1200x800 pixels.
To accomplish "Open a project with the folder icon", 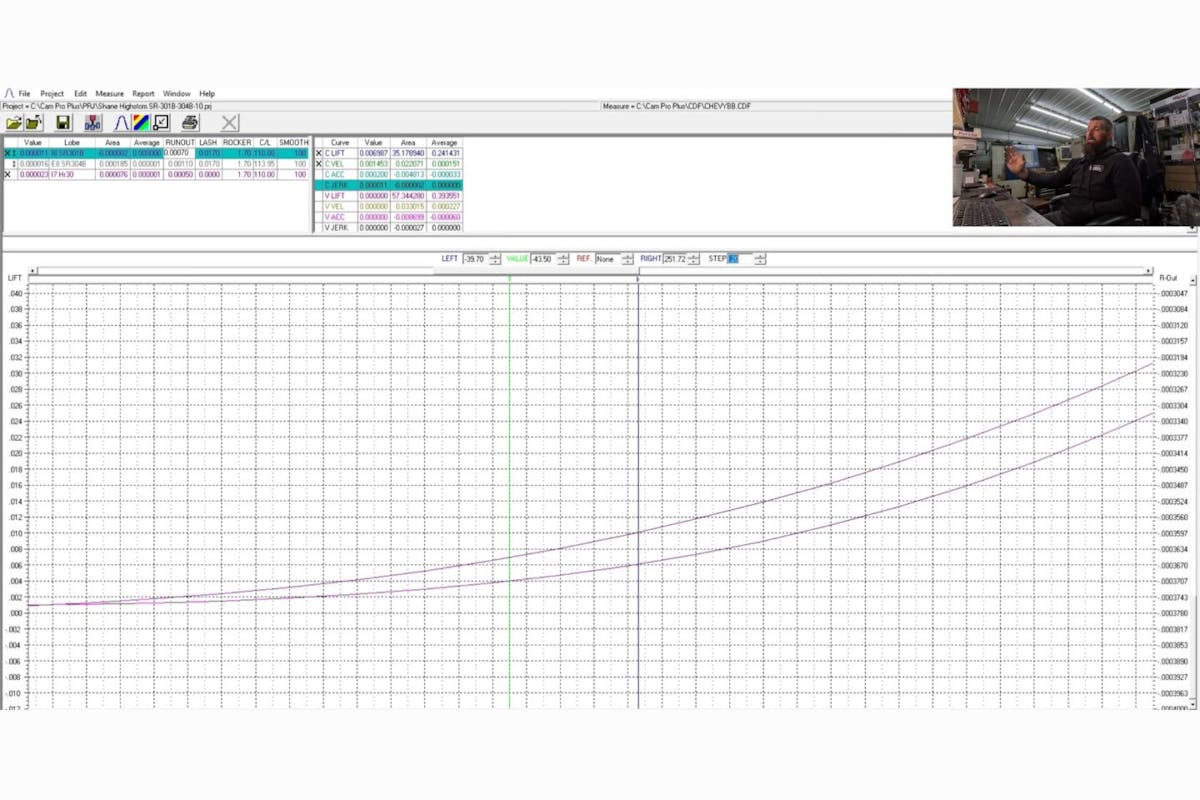I will click(15, 122).
